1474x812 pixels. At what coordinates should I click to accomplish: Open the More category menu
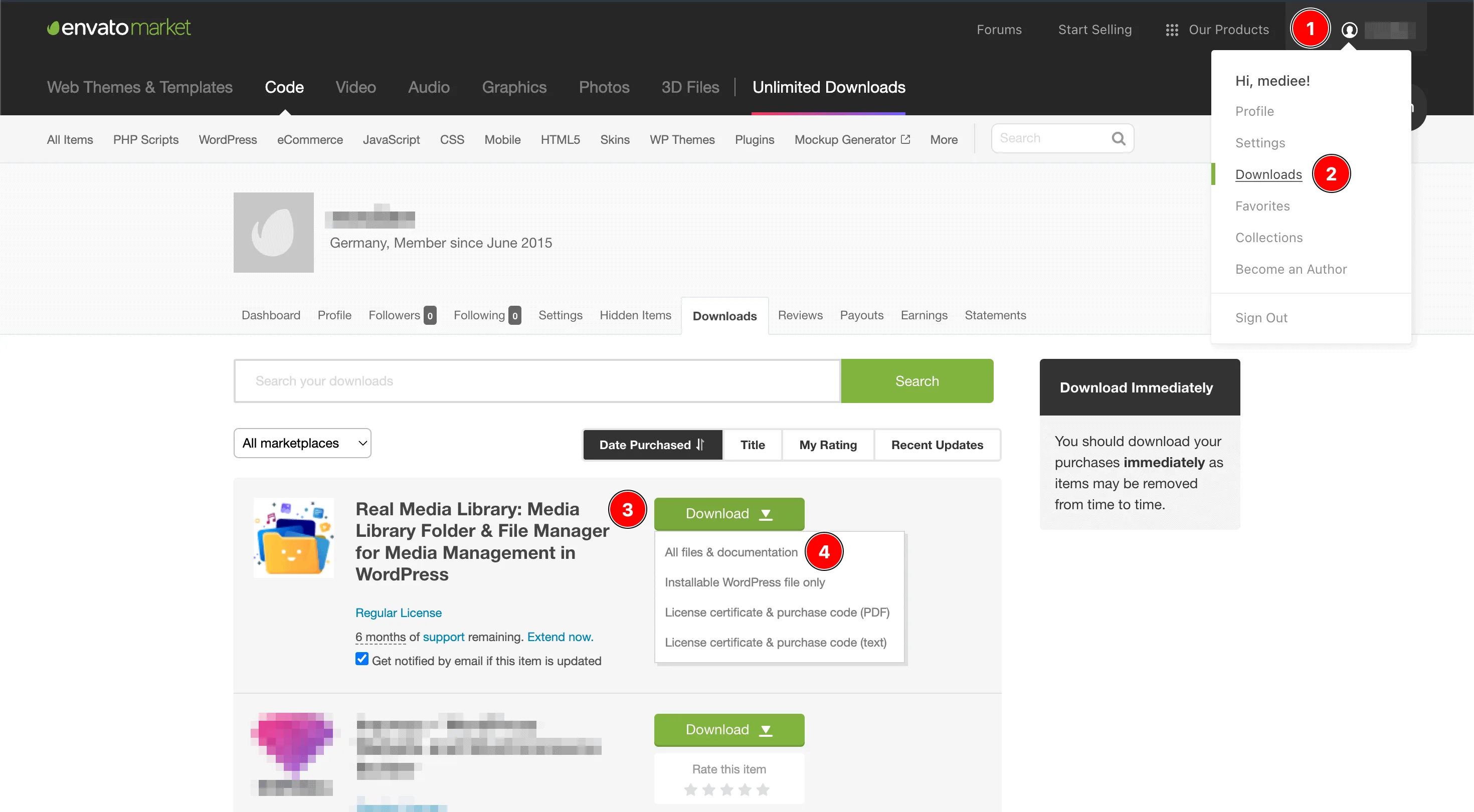click(x=943, y=140)
